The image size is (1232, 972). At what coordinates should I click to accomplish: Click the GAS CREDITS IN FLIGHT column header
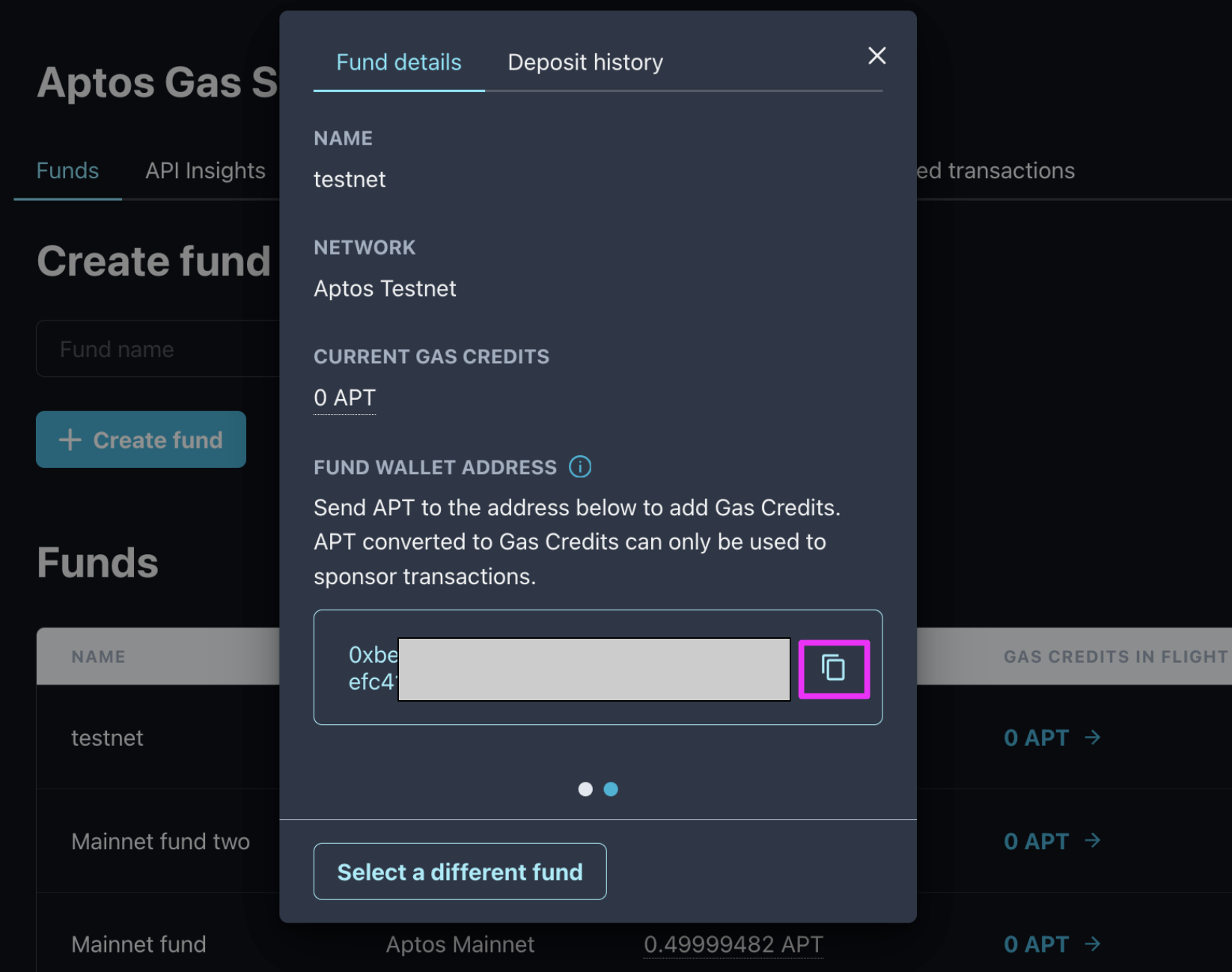pyautogui.click(x=1115, y=657)
